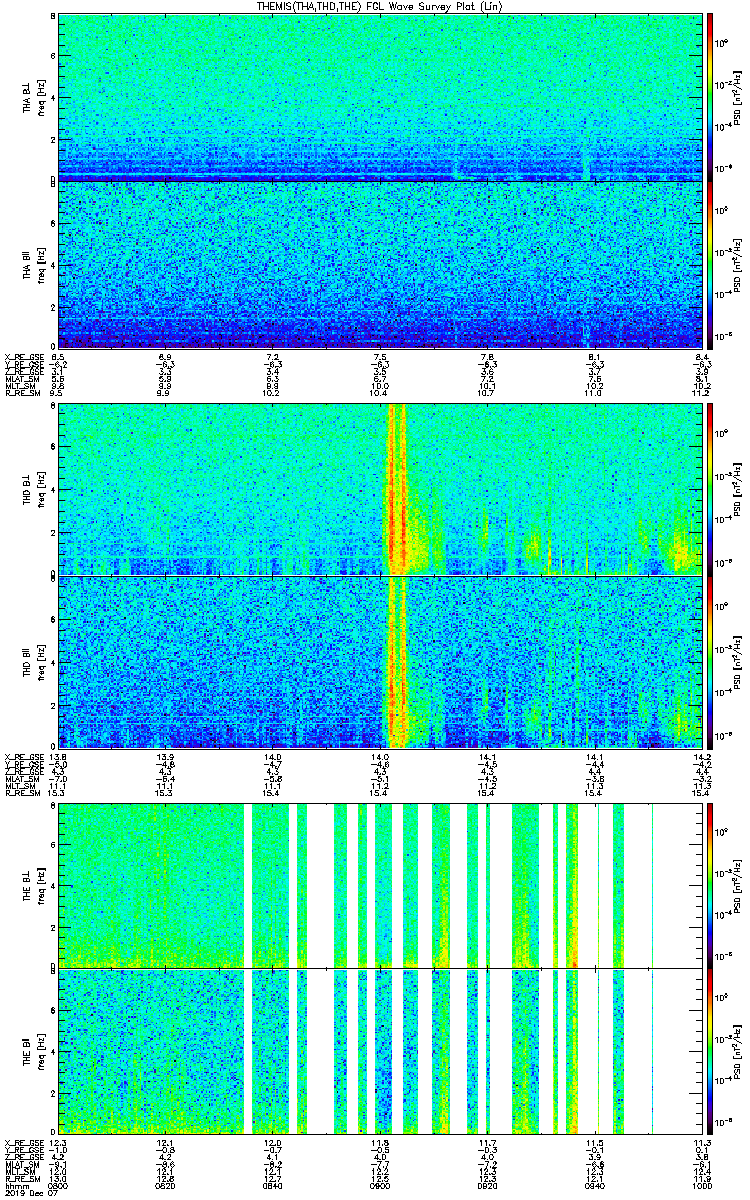Select the THD B-parallel spectrogram panel
The height and width of the screenshot is (1200, 750).
point(378,661)
